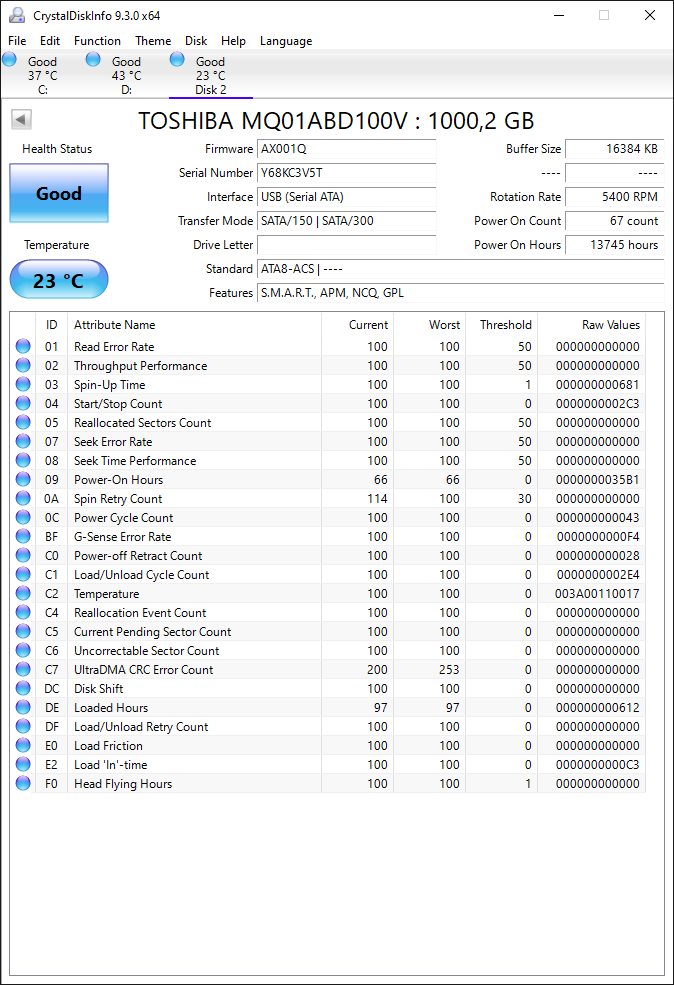Click the CrystalDiskInfo app icon in title bar
This screenshot has width=674, height=985.
(17, 15)
